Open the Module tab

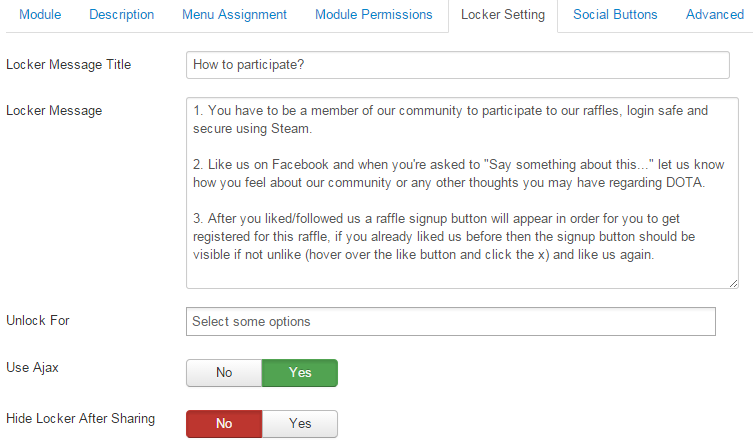point(40,15)
